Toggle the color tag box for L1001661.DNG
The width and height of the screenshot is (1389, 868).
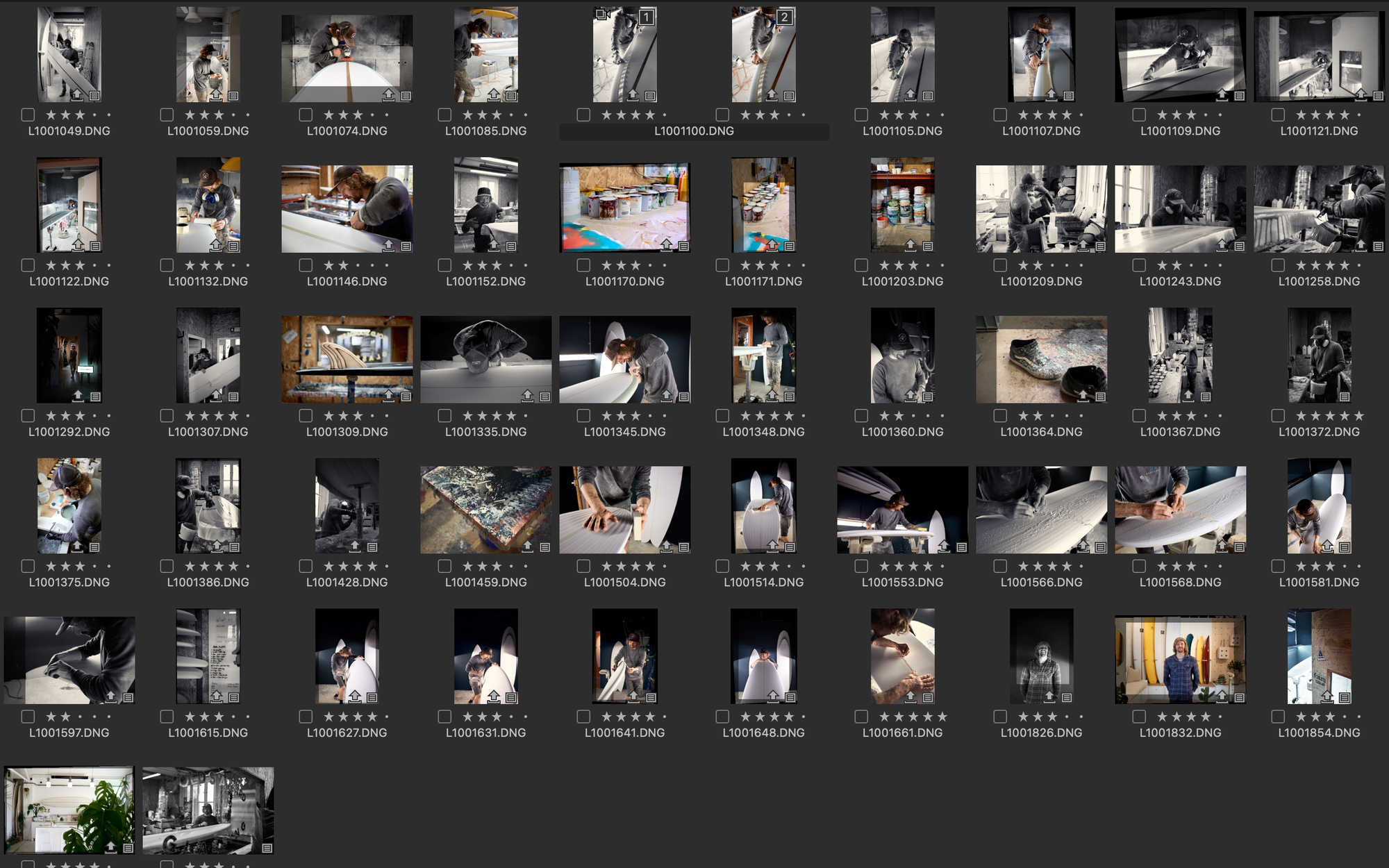[x=861, y=717]
